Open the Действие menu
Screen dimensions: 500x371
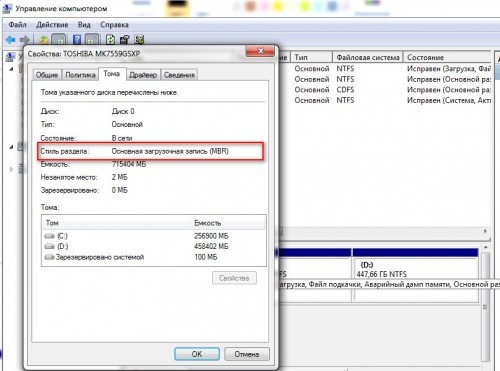point(52,25)
